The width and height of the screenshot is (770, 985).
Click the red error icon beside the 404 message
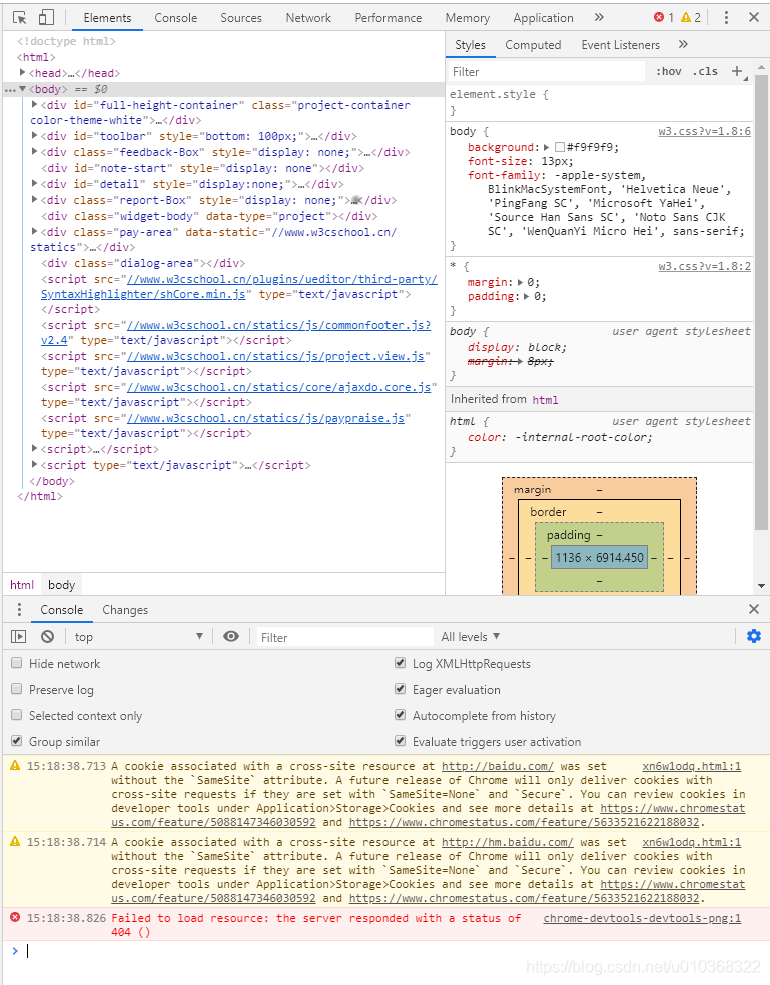[15, 917]
